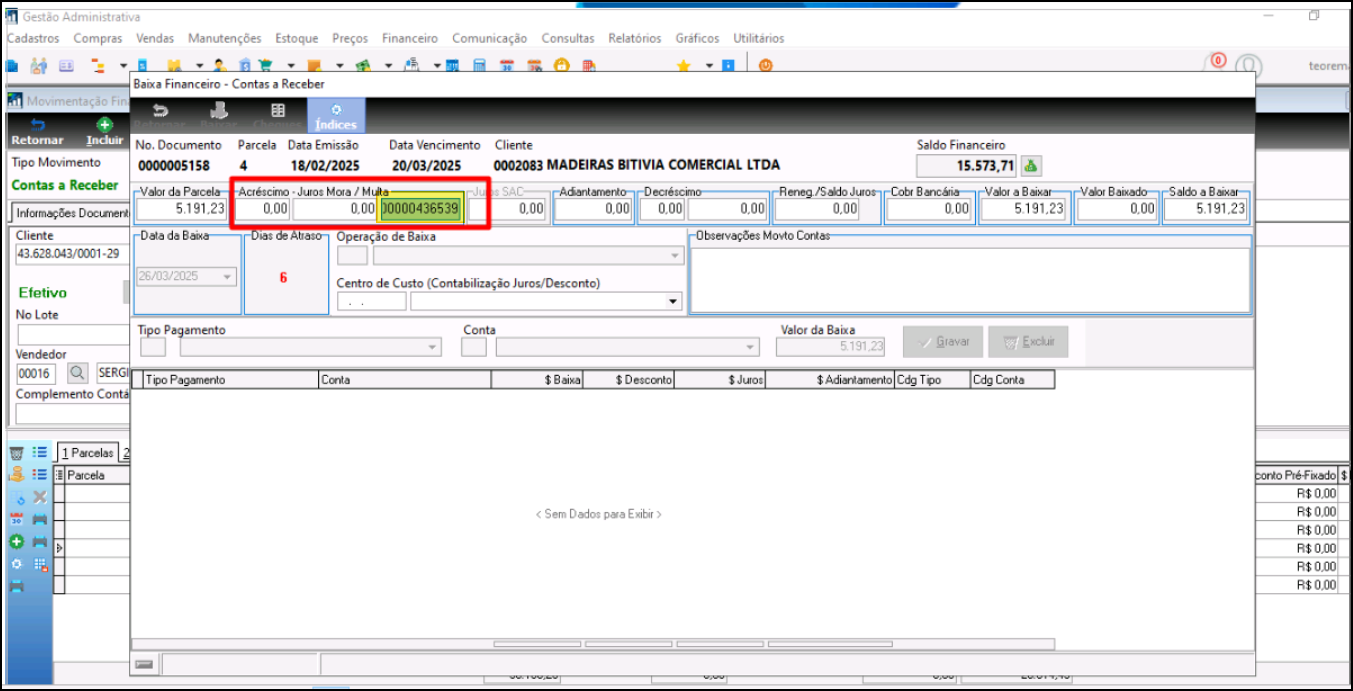Screen dimensions: 1353x691
Task: Click the $ Desconto column header
Action: 629,380
